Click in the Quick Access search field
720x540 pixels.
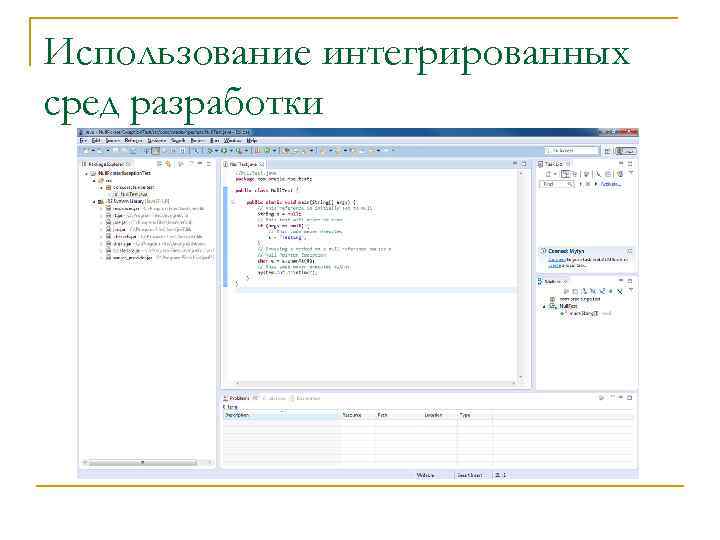click(572, 151)
